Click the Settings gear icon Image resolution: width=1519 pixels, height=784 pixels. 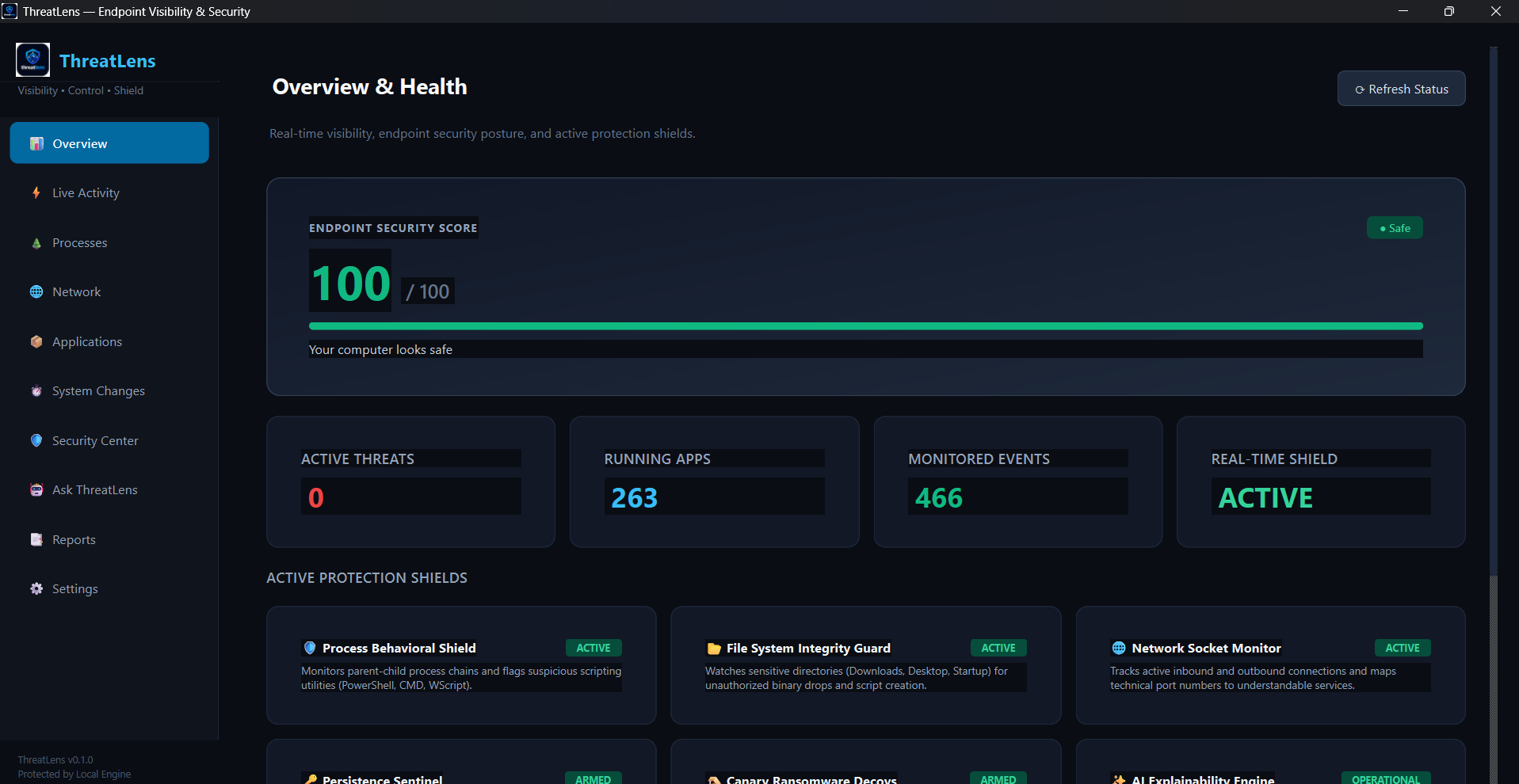(x=36, y=588)
